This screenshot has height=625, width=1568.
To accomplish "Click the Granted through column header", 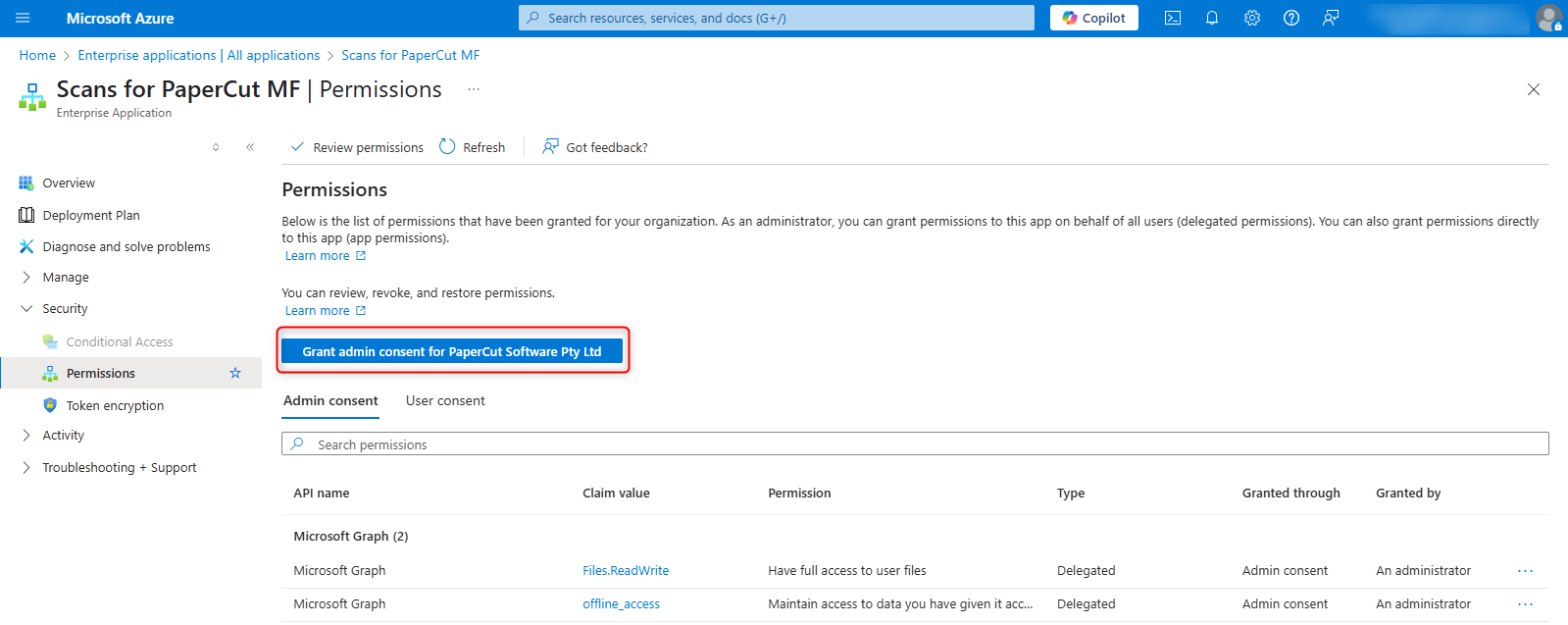I will tap(1290, 494).
